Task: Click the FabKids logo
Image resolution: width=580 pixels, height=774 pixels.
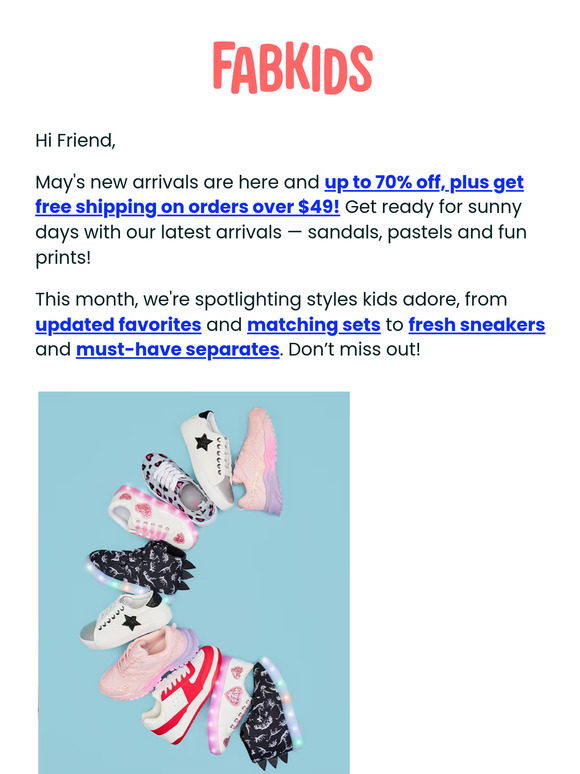Action: (292, 68)
